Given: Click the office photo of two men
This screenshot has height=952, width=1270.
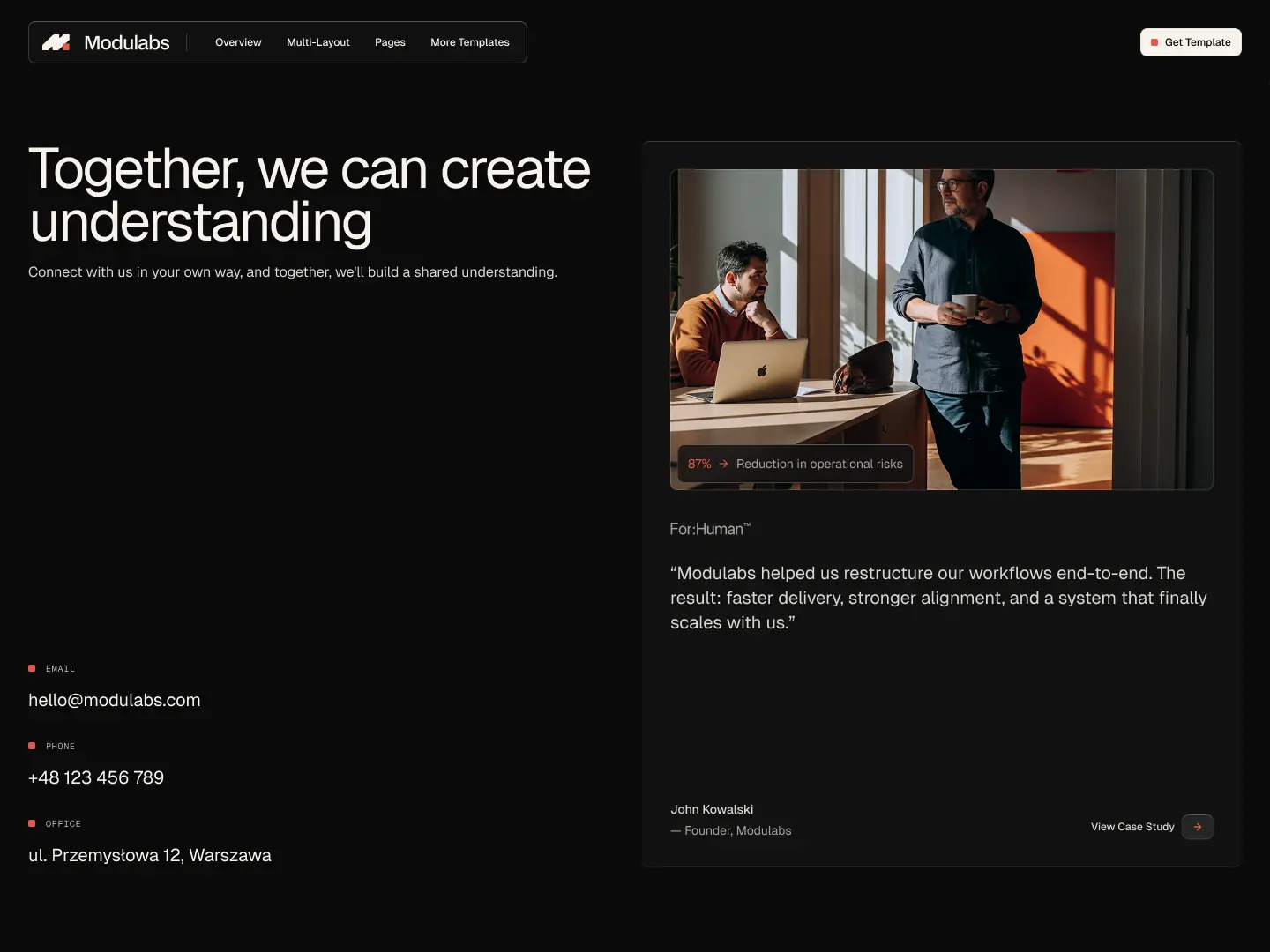Looking at the screenshot, I should (941, 317).
